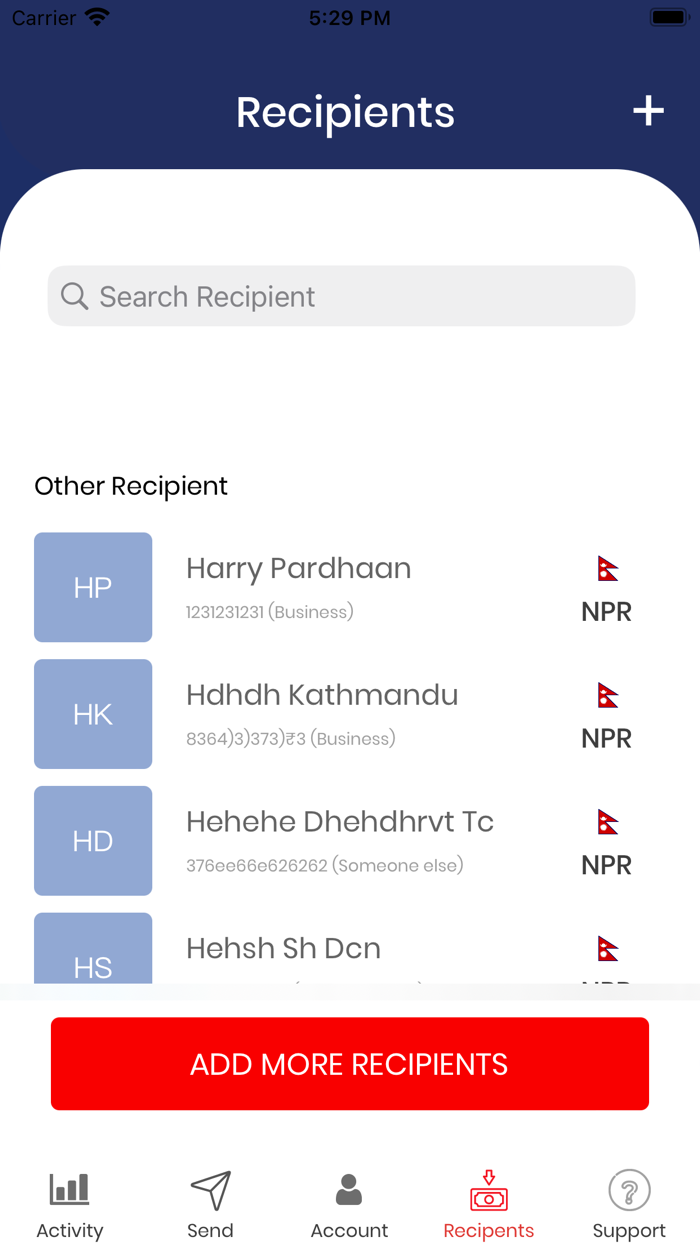Tap the Support question mark icon
700x1244 pixels.
(x=629, y=1190)
